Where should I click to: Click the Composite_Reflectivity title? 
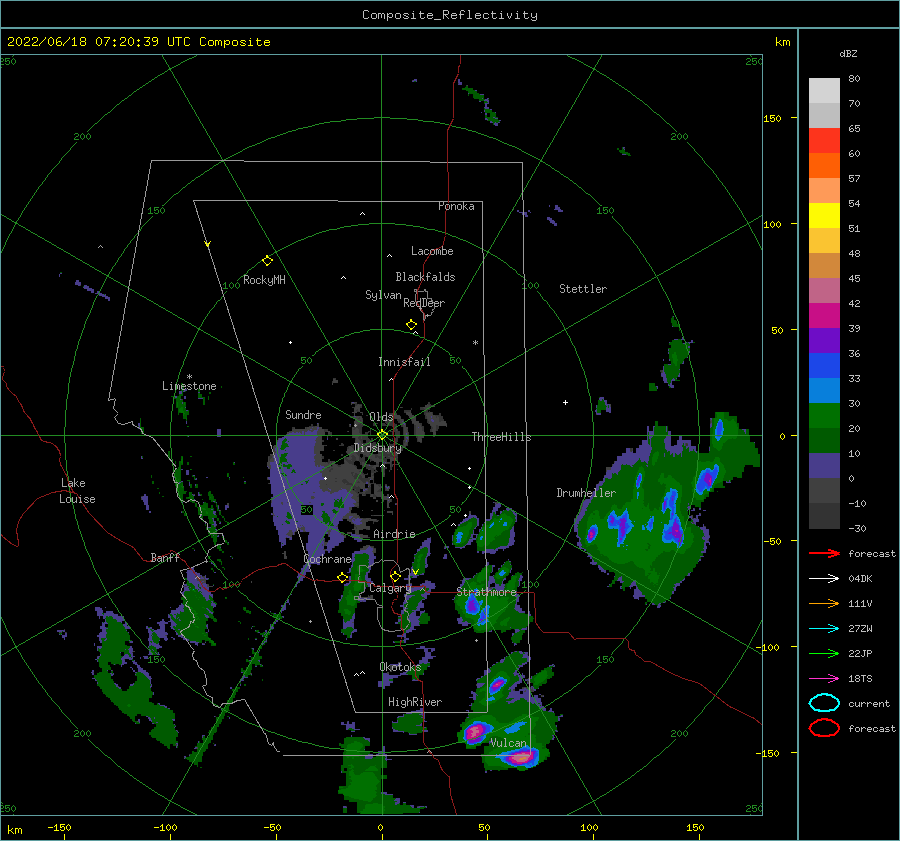pyautogui.click(x=450, y=15)
